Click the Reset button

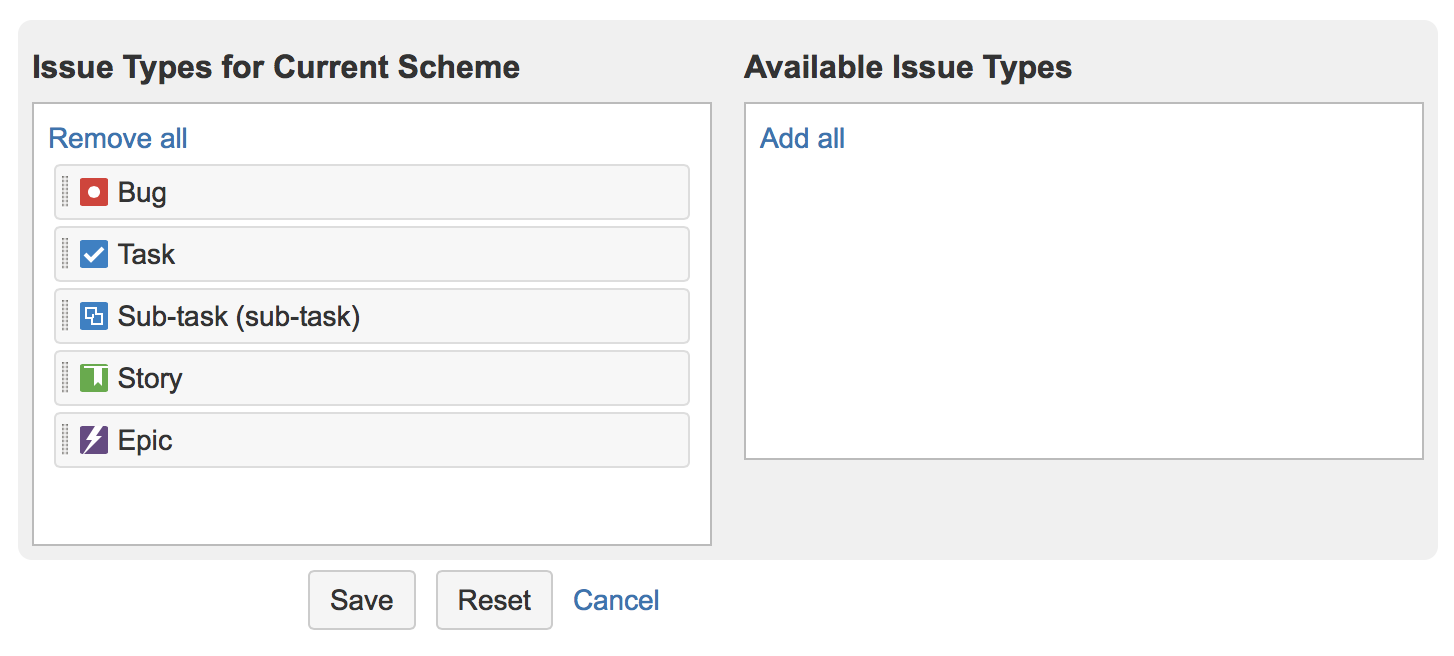(x=494, y=600)
